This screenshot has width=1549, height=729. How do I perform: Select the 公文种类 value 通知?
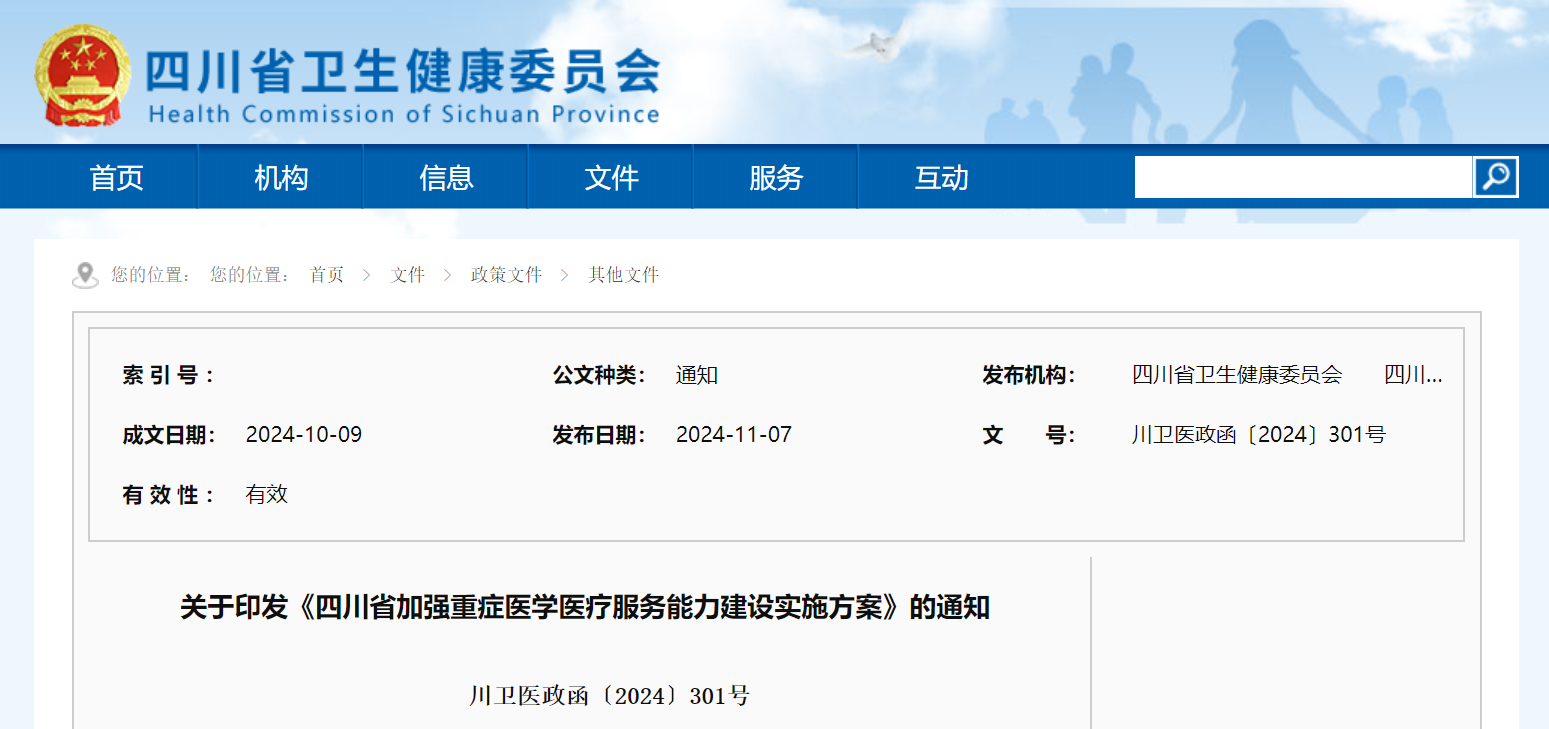click(x=697, y=376)
